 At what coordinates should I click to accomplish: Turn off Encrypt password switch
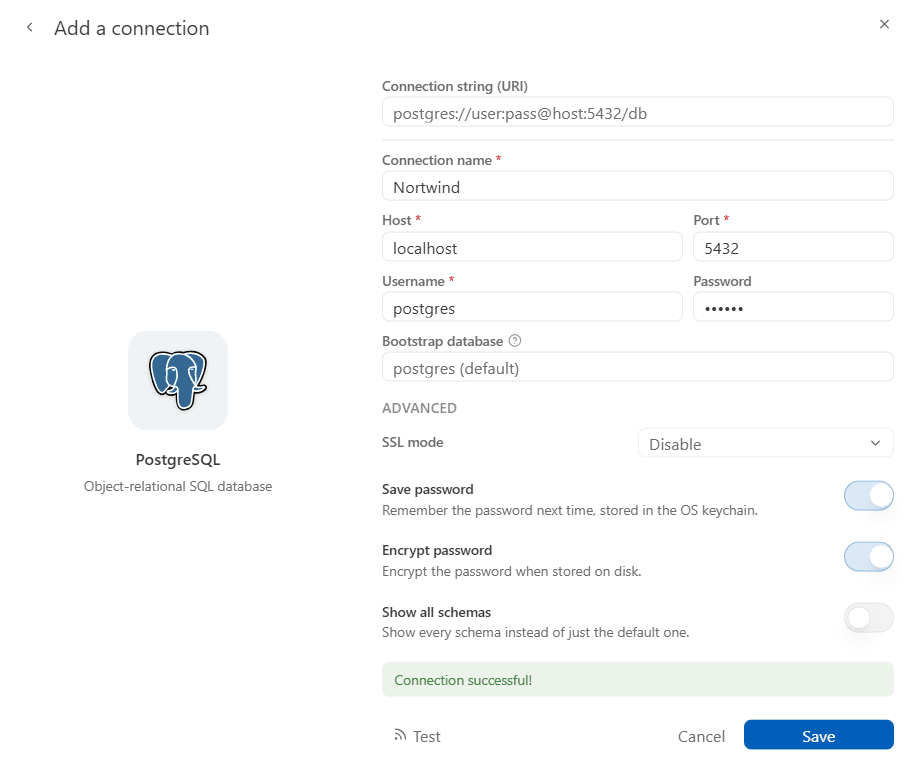[869, 557]
